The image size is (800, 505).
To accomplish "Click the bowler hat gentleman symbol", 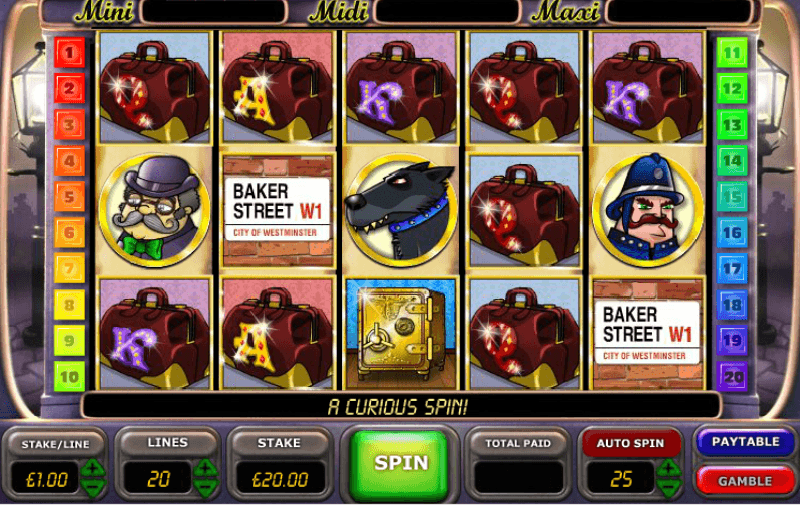I will tap(155, 210).
